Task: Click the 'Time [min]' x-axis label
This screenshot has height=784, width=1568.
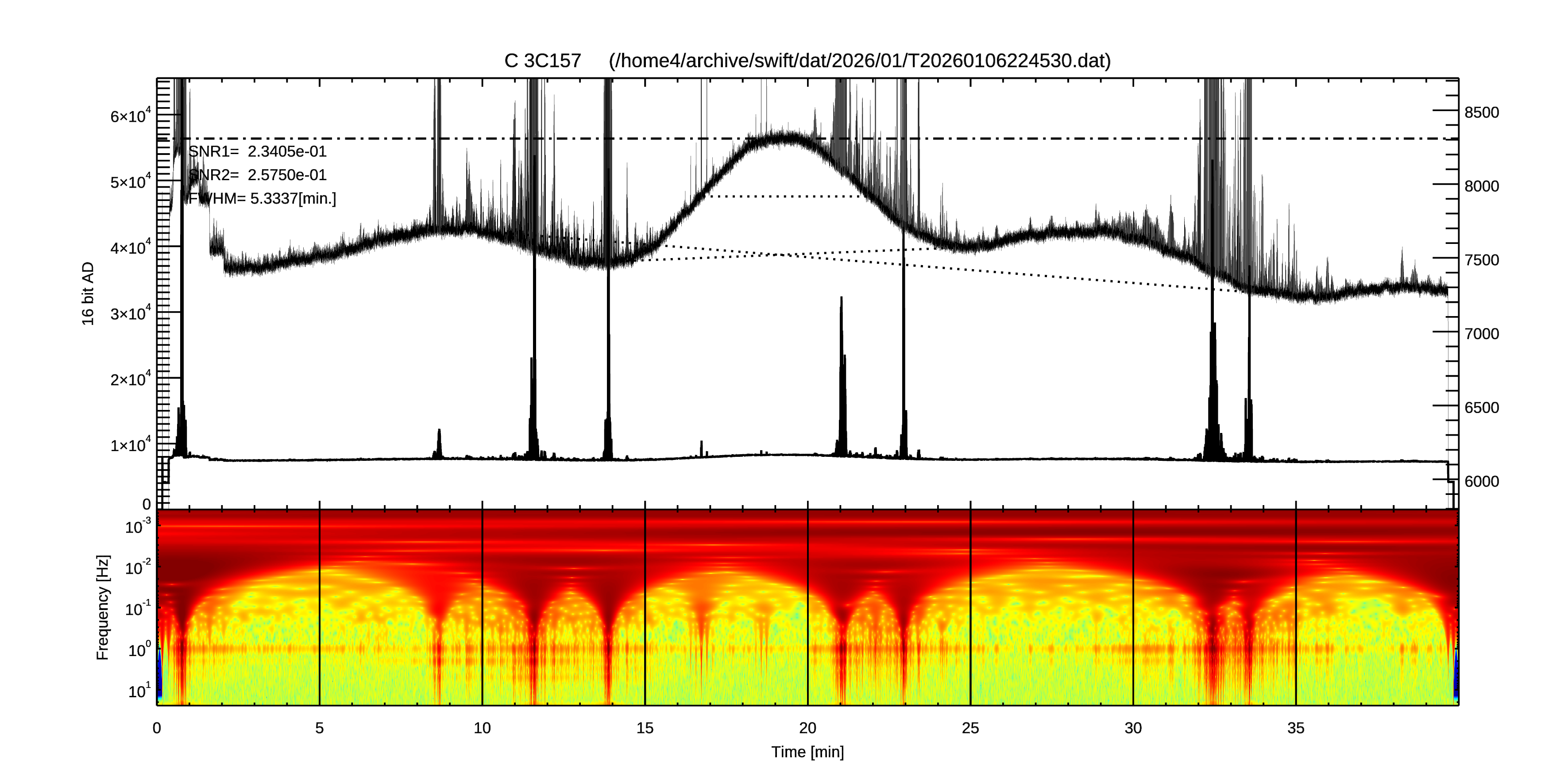Action: (807, 753)
